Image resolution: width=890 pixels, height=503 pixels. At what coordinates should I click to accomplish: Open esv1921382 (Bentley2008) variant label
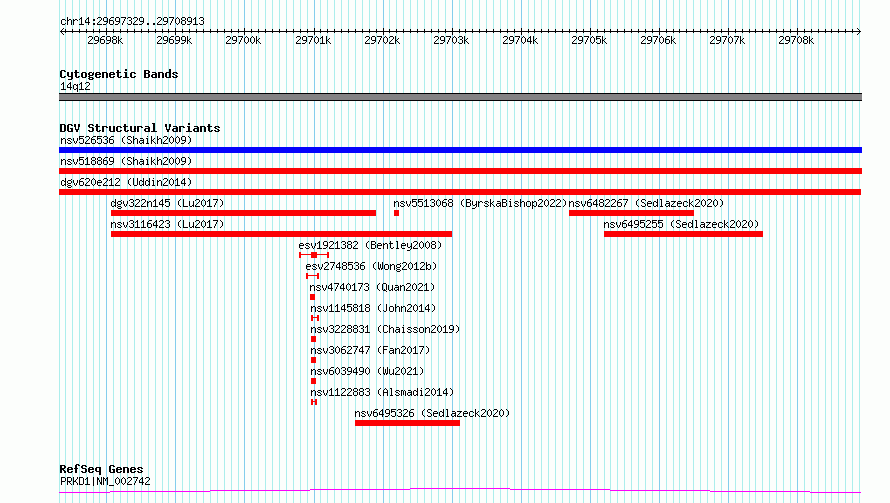coord(370,245)
